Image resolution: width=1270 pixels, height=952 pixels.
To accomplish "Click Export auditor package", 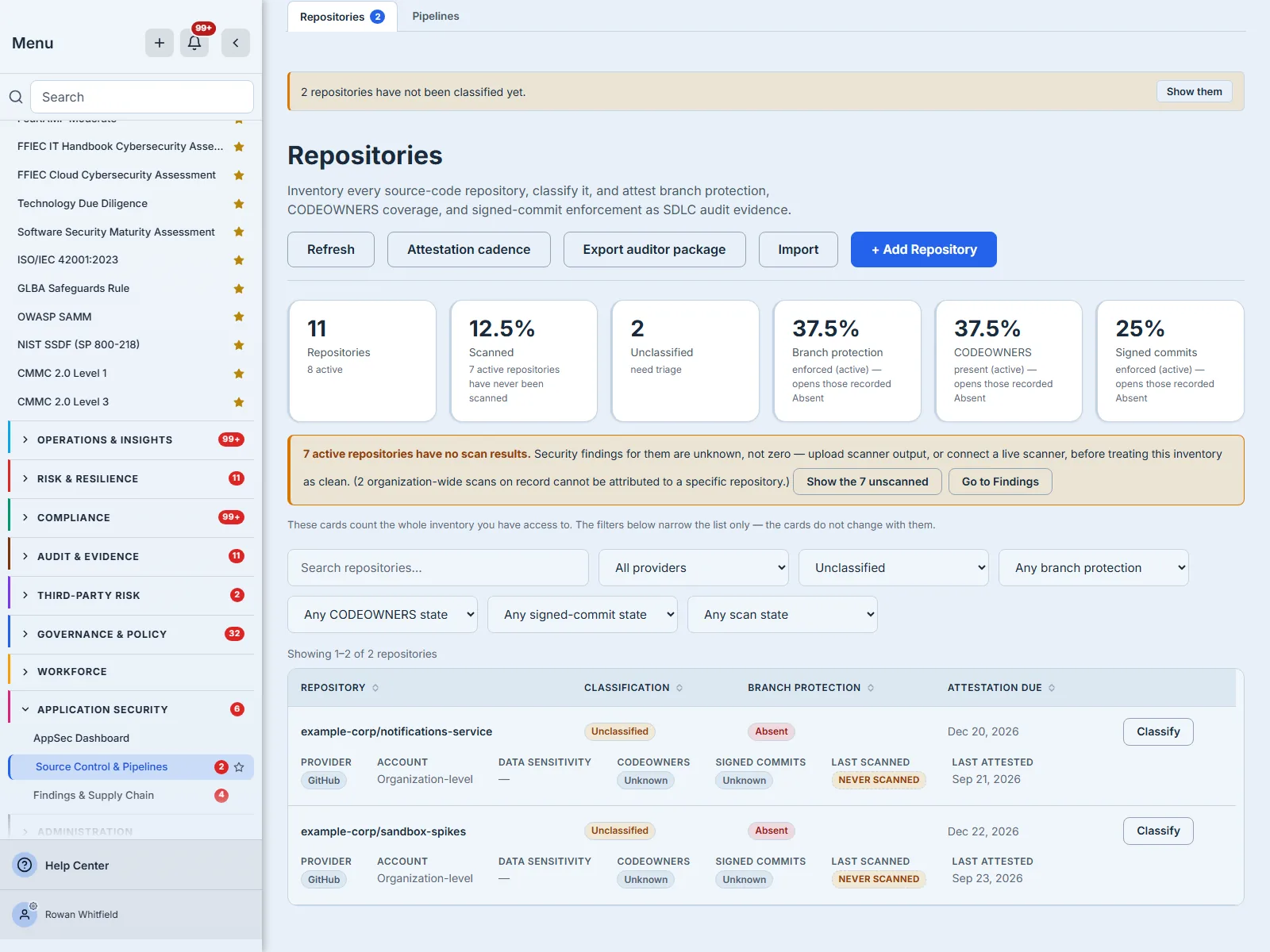I will click(655, 249).
